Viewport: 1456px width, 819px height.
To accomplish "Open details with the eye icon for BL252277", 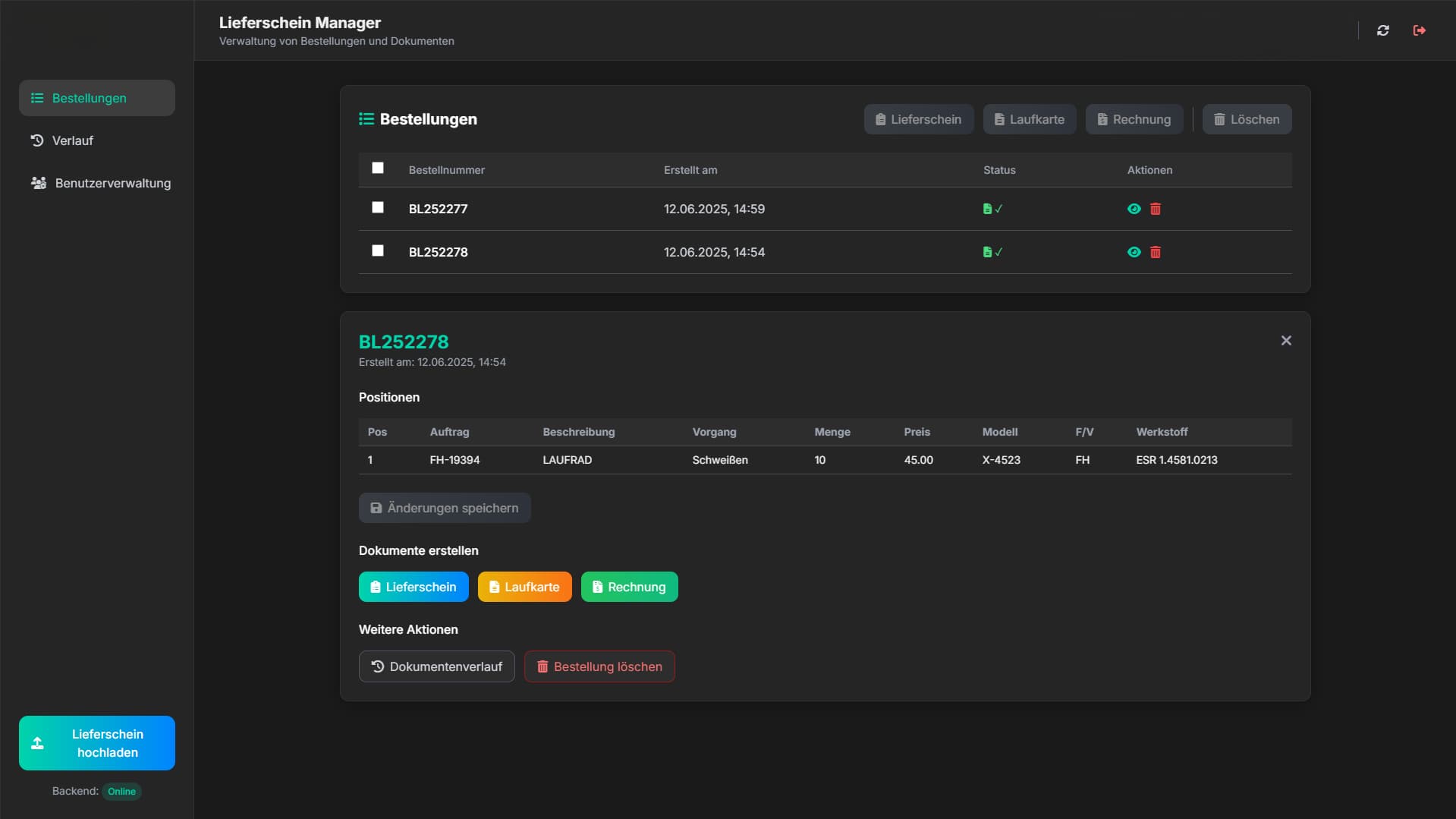I will tap(1134, 209).
